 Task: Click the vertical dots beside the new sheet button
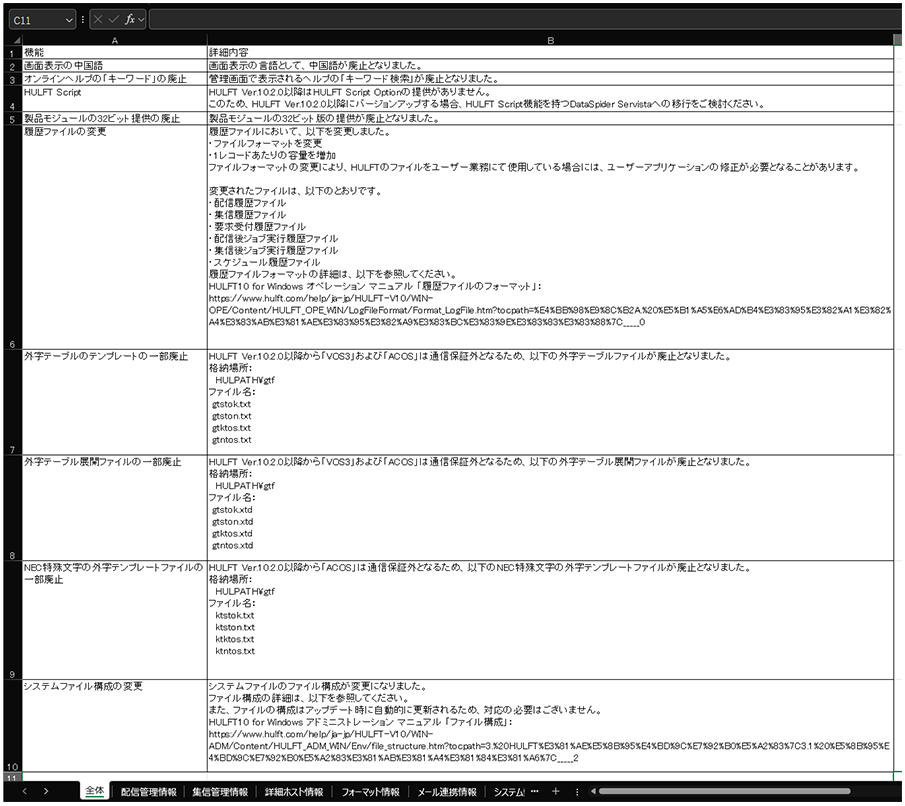(x=577, y=792)
